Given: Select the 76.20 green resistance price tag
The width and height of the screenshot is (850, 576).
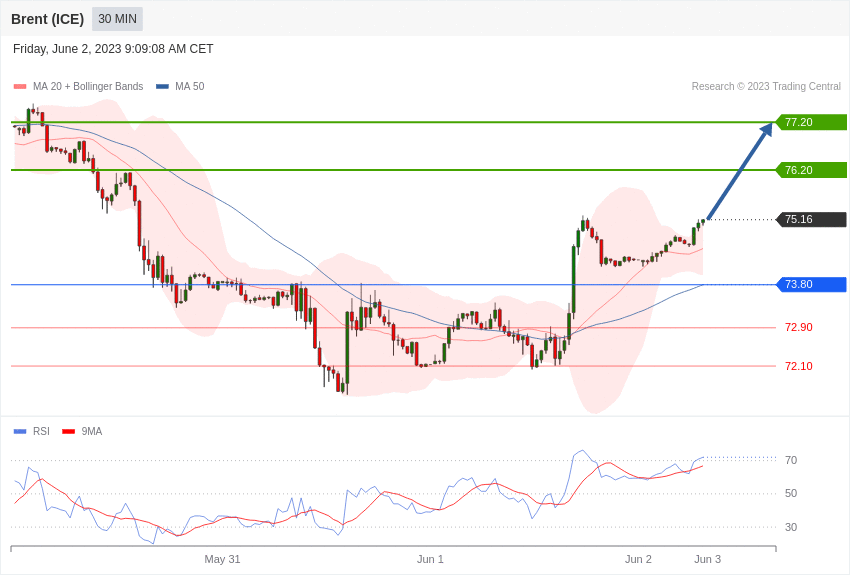Looking at the screenshot, I should click(811, 170).
